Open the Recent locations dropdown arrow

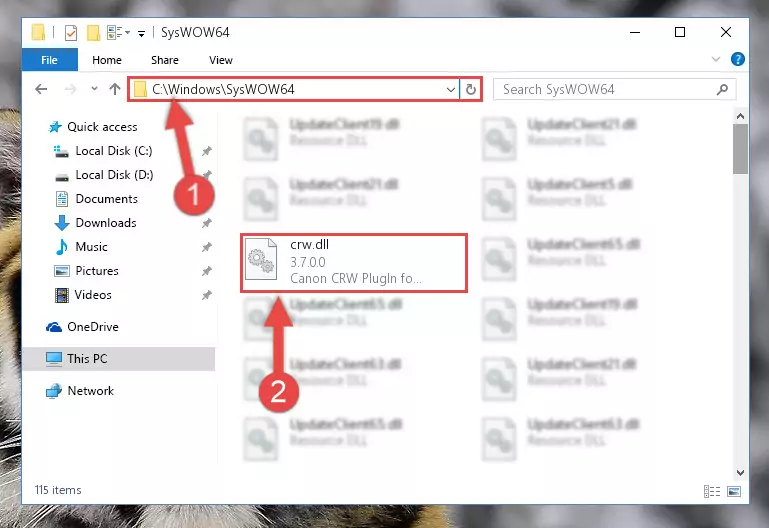pyautogui.click(x=94, y=89)
